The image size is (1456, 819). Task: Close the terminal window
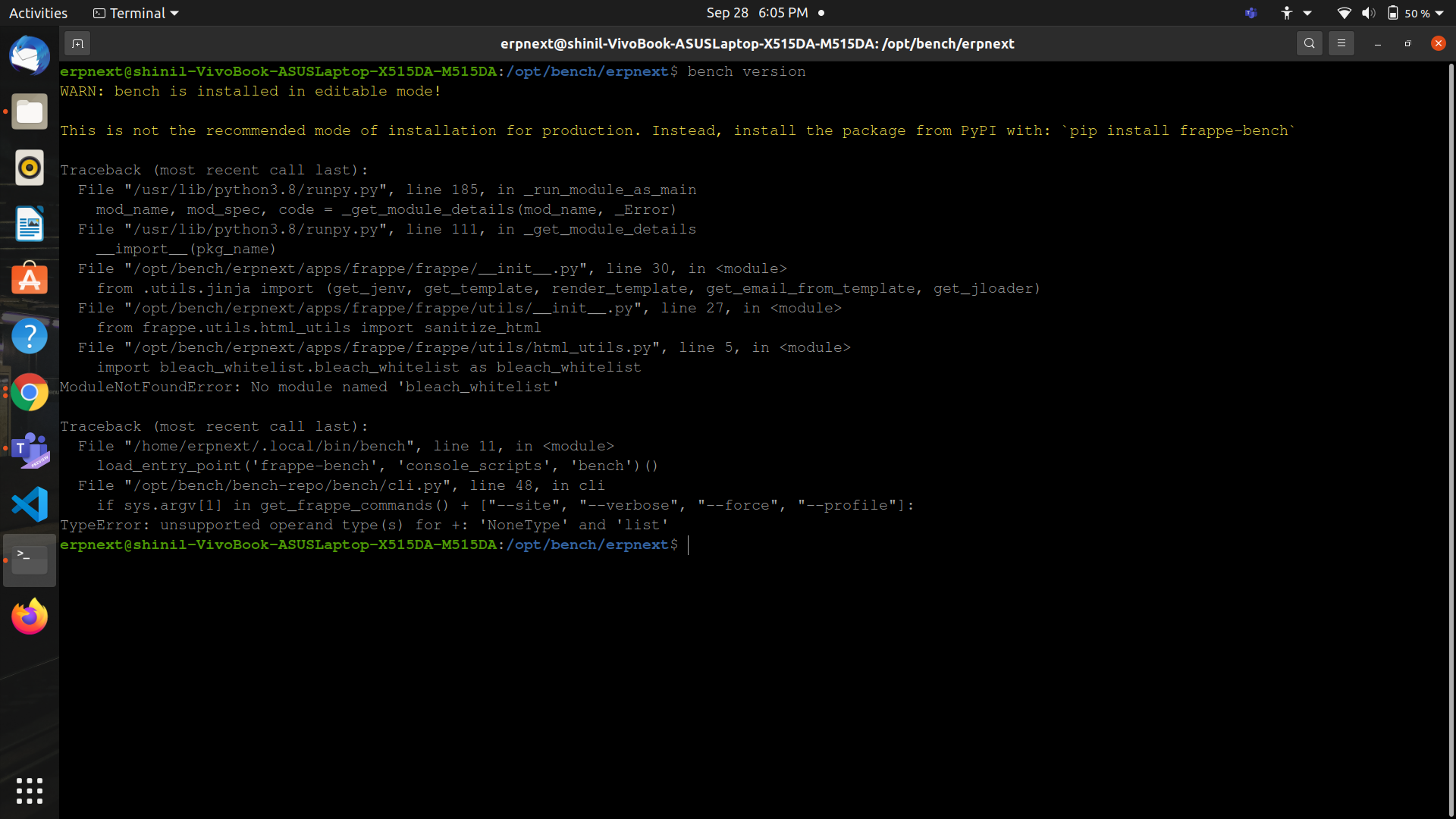tap(1438, 43)
